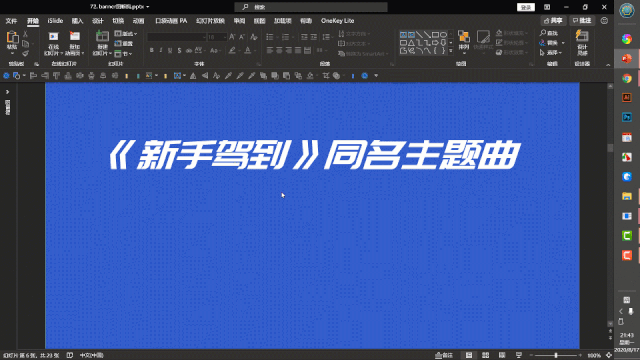Viewport: 640px width, 360px height.
Task: Switch to the iSlide tab
Action: coord(55,21)
